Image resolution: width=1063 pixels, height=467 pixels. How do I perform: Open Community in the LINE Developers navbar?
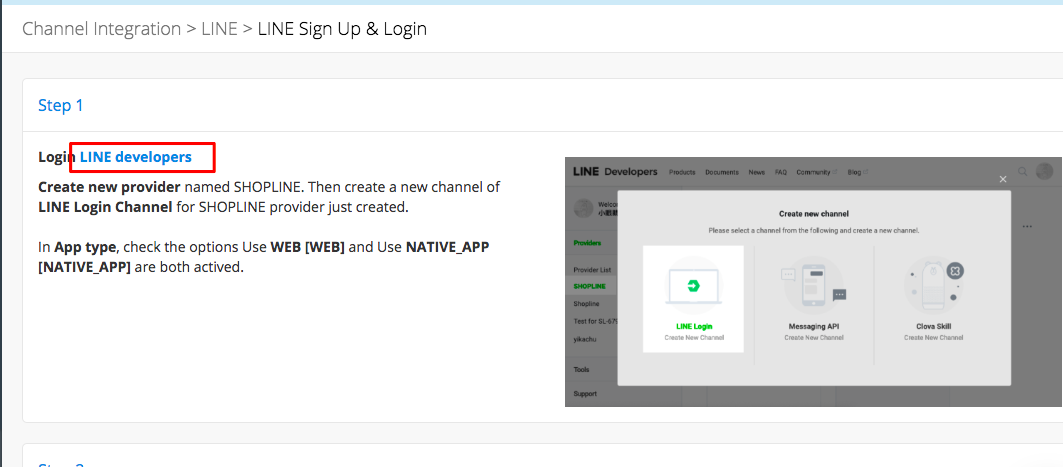point(816,172)
